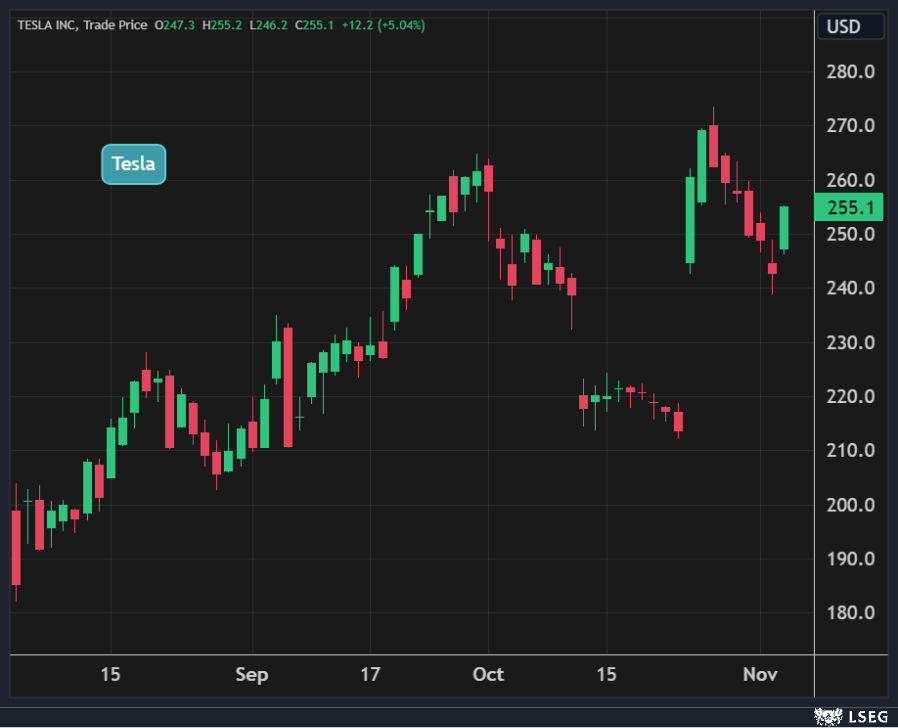The height and width of the screenshot is (728, 898).
Task: Click the tall red candle in early September
Action: coord(288,386)
